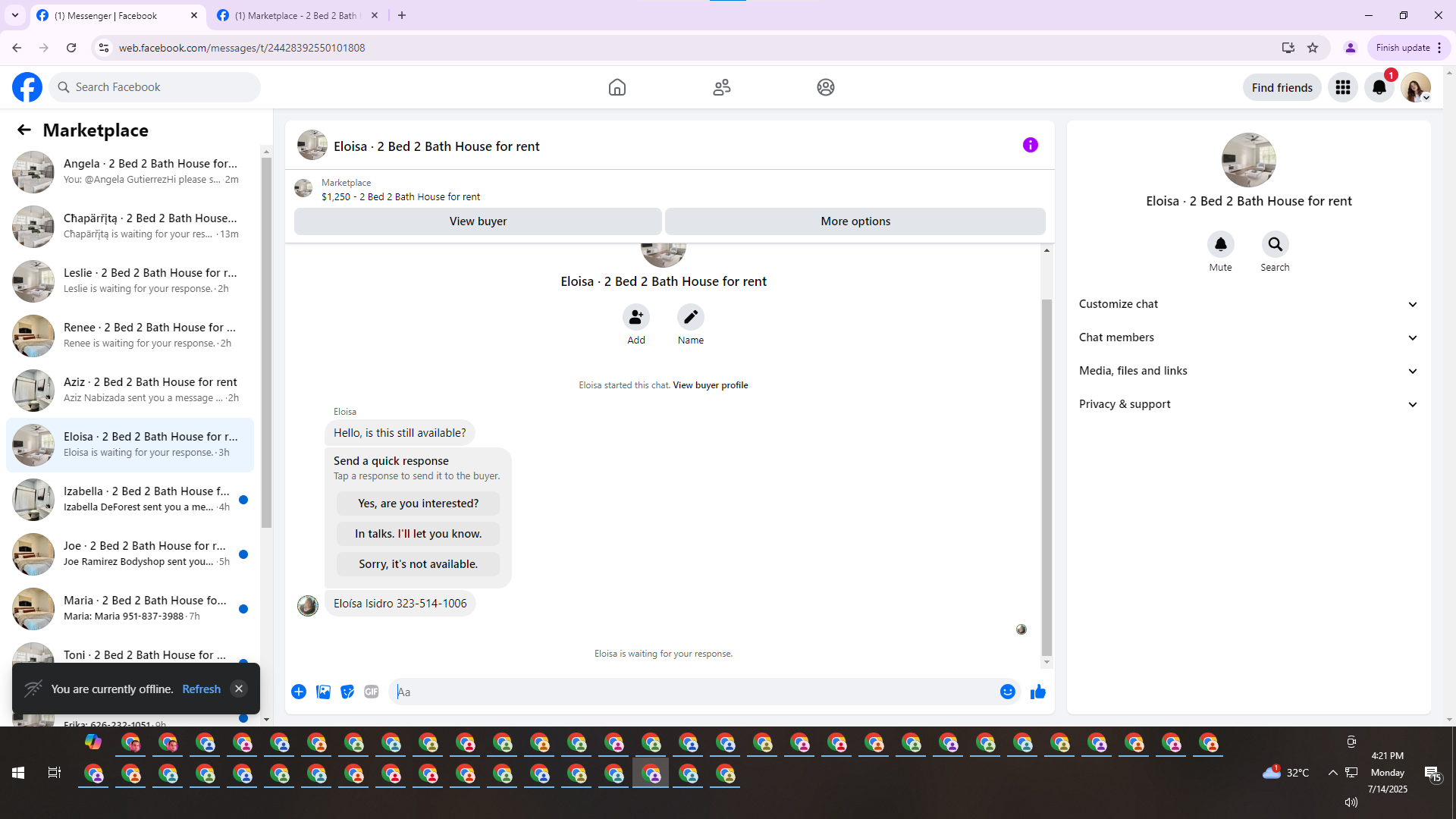Click the notifications bell icon
The height and width of the screenshot is (819, 1456).
pos(1379,88)
